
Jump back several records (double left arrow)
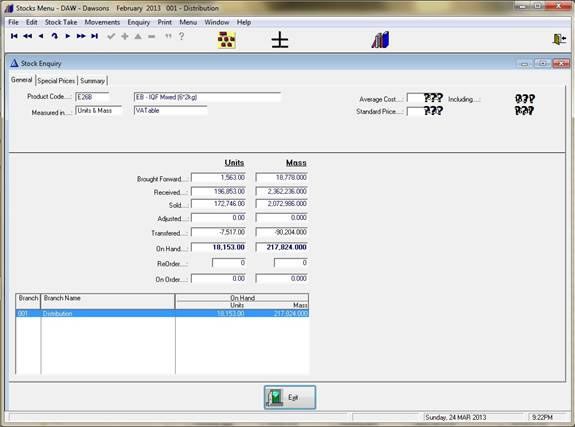pos(28,36)
